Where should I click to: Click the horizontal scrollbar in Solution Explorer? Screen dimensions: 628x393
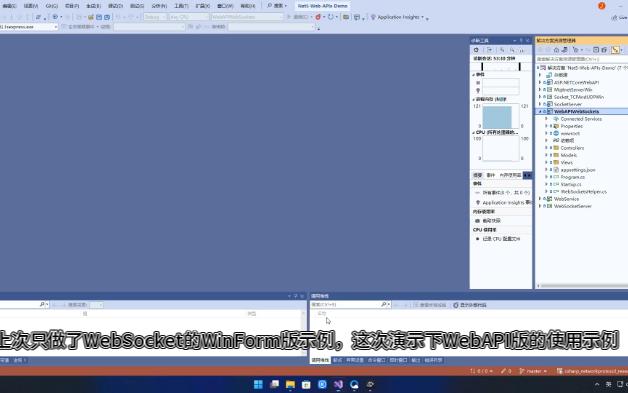pos(582,286)
